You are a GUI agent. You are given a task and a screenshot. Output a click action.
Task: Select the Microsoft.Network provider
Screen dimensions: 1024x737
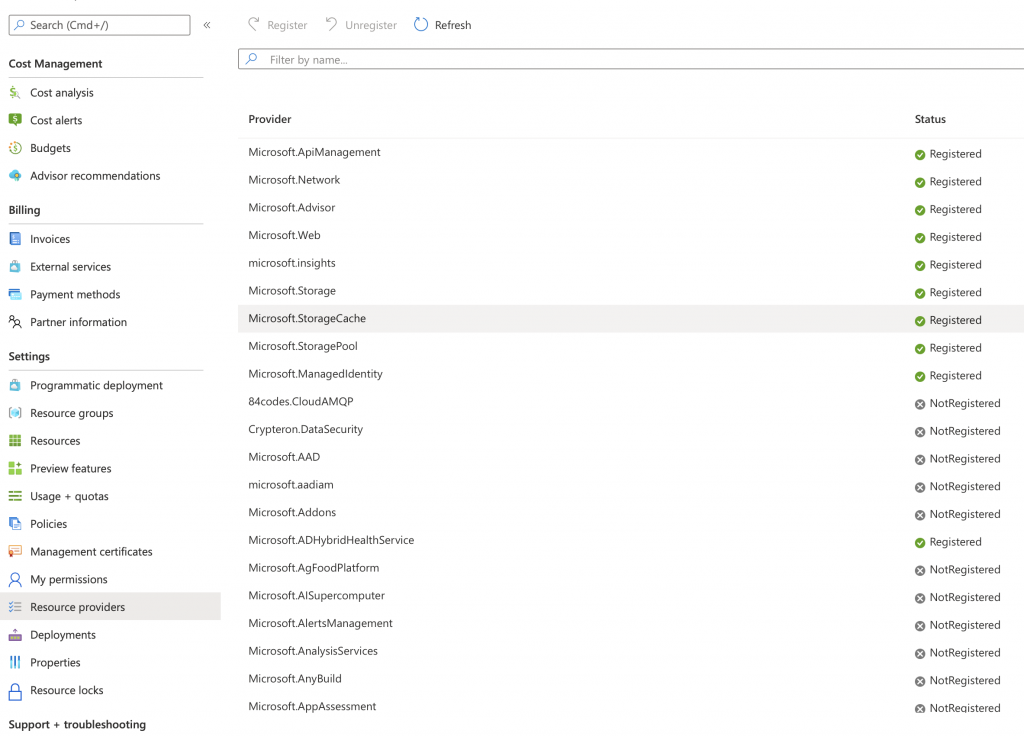pyautogui.click(x=294, y=180)
